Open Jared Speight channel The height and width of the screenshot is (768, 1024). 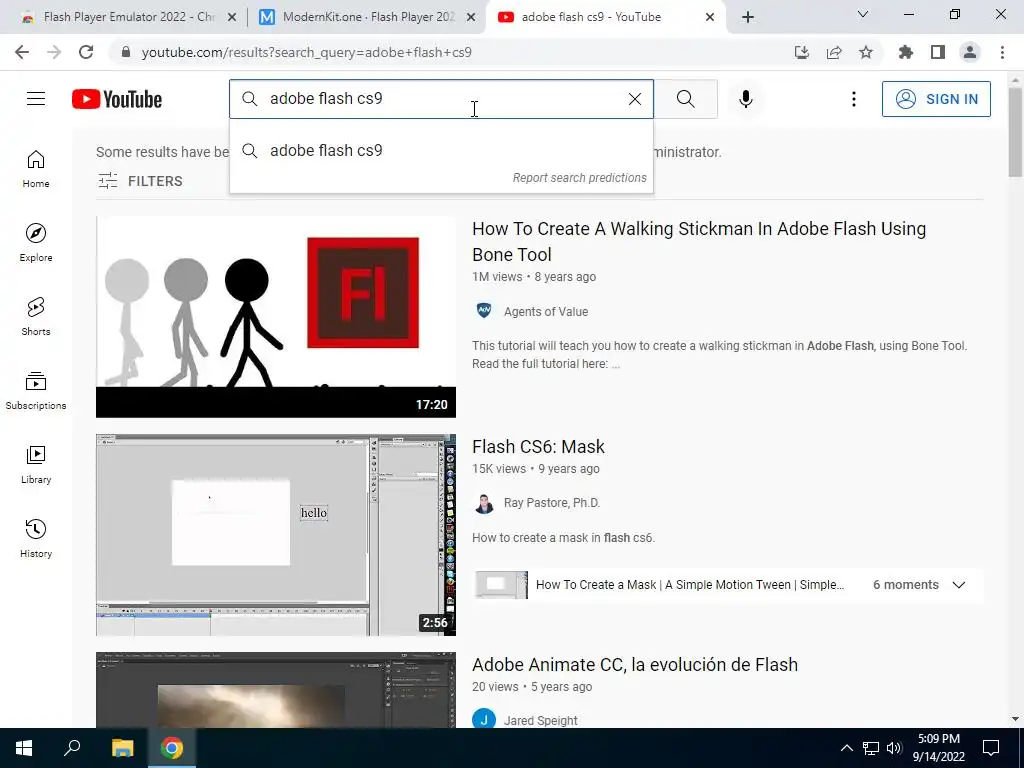(x=541, y=720)
